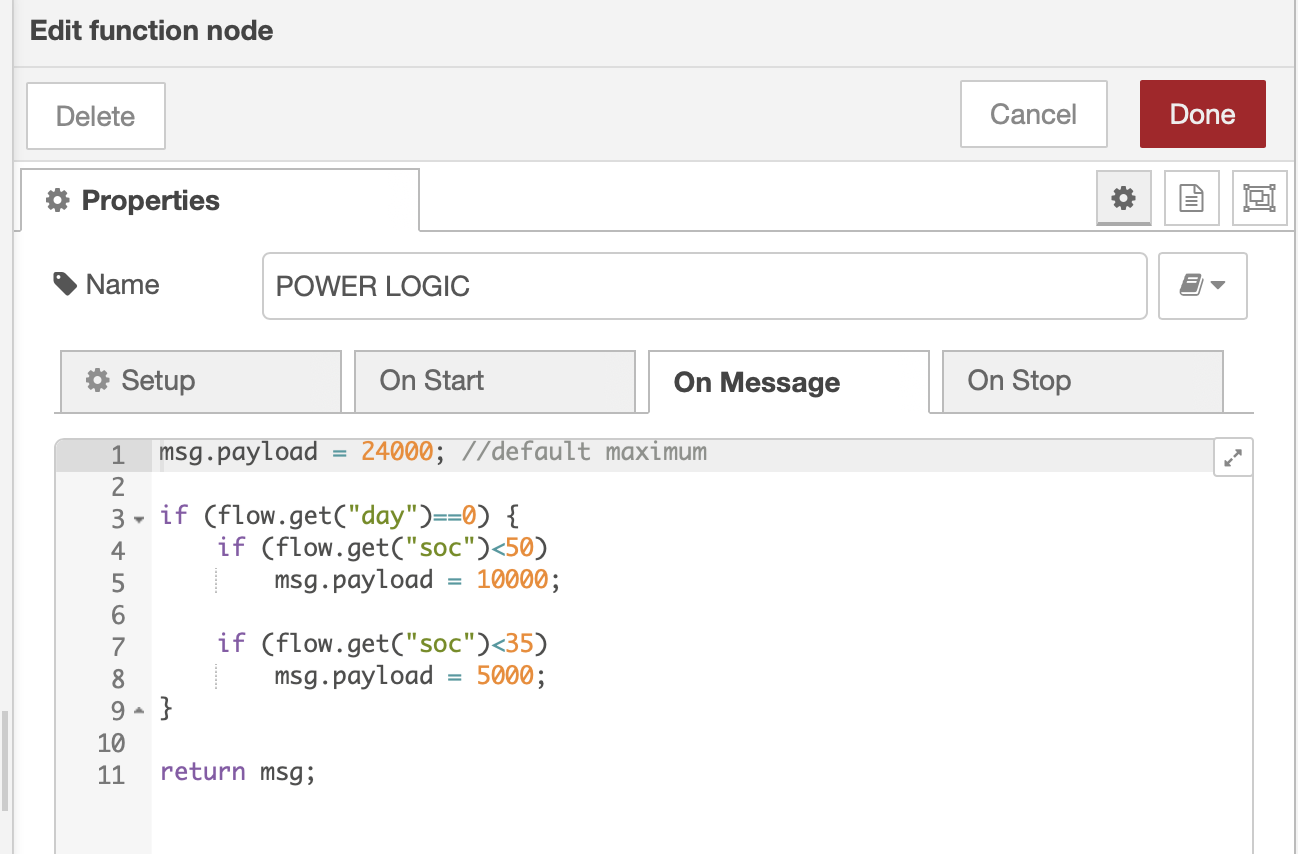Click the number 50 in line 4
Viewport: 1298px width, 854px height.
520,548
